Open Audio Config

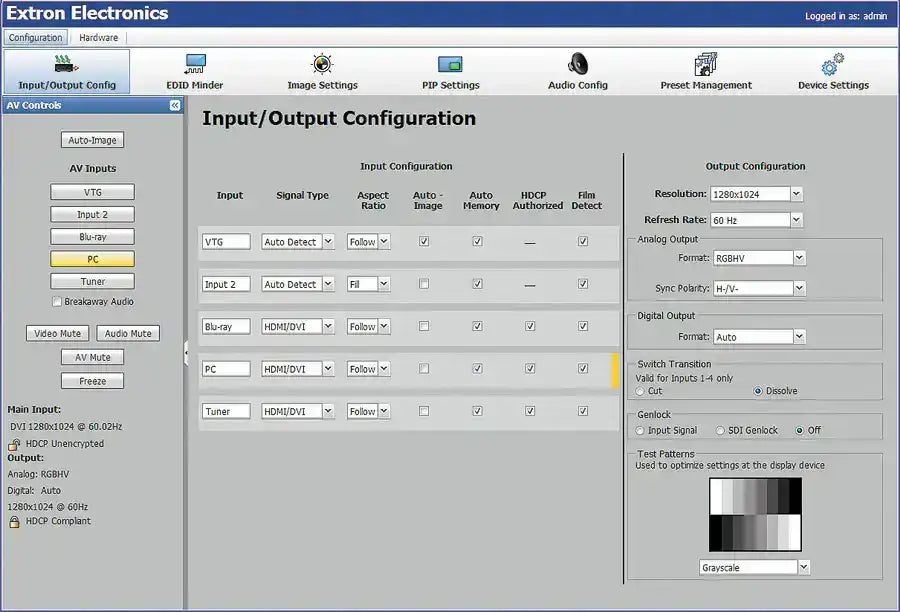click(577, 72)
